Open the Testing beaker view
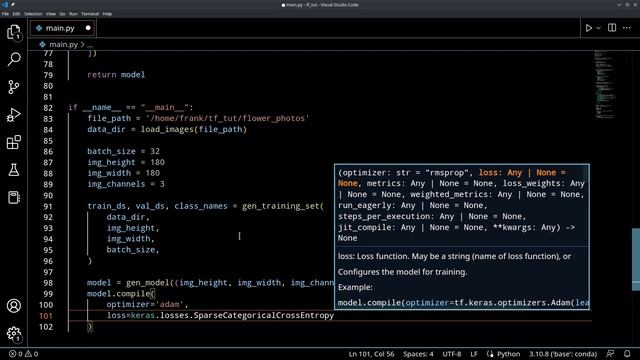 (x=14, y=170)
